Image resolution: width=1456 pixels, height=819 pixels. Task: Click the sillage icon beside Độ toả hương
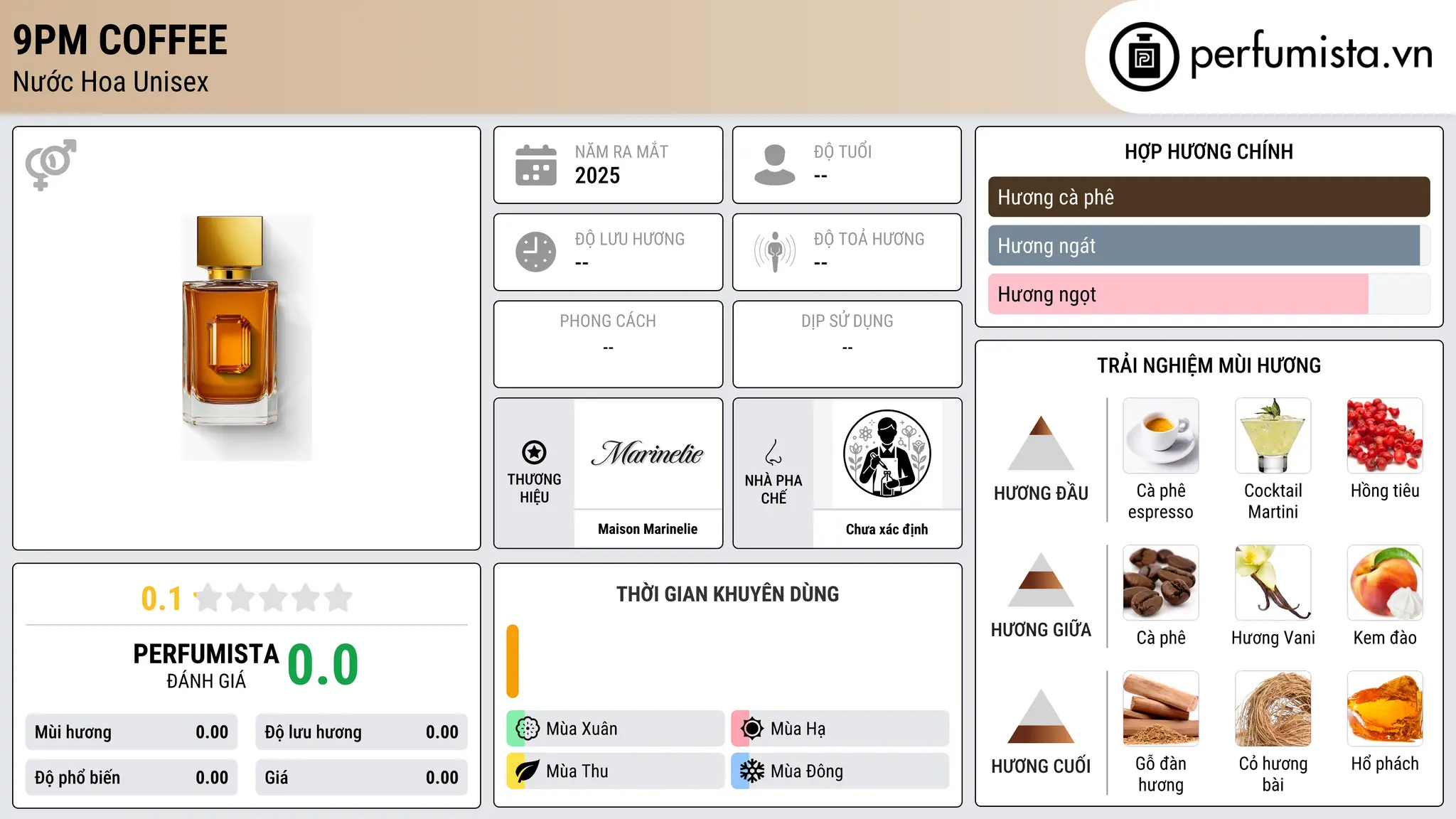click(775, 252)
